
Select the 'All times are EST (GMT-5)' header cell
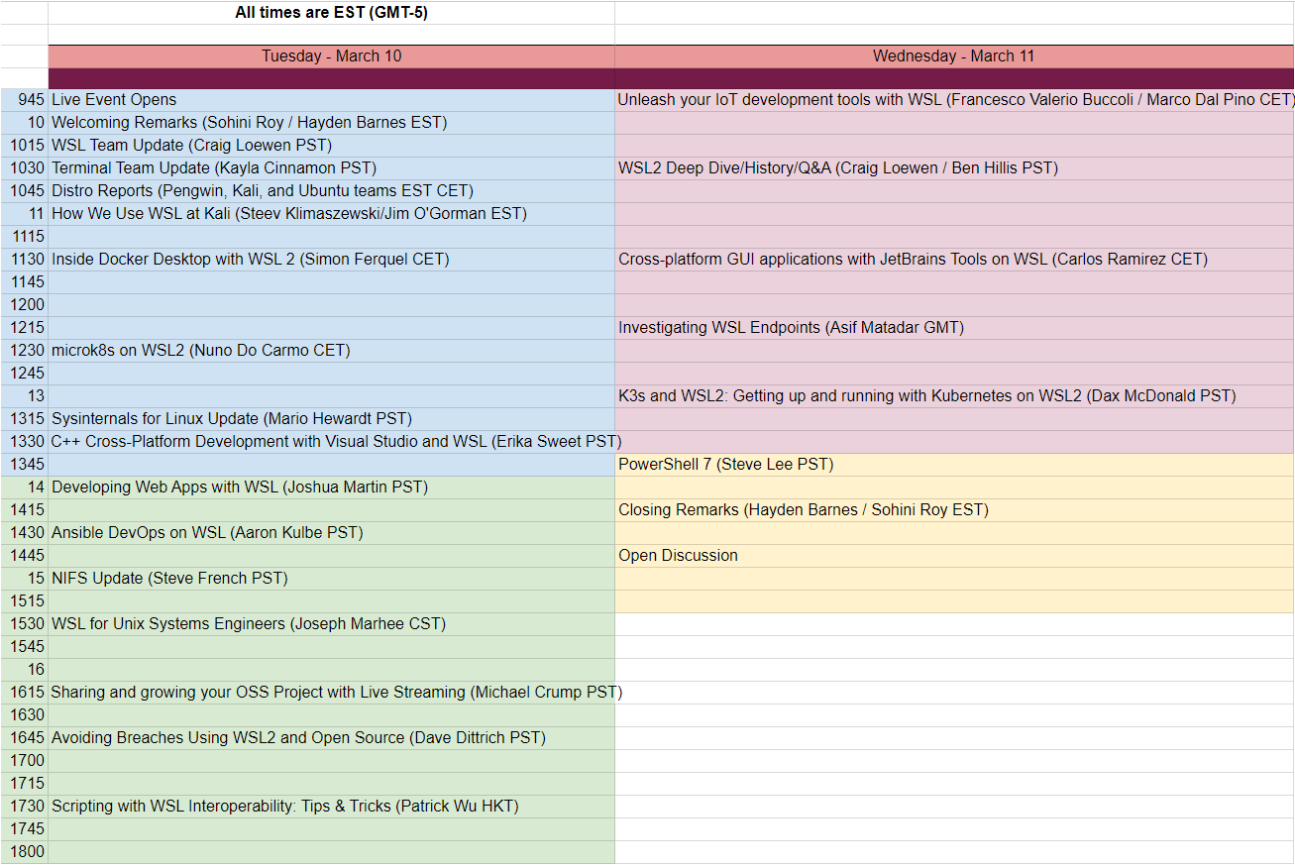331,13
